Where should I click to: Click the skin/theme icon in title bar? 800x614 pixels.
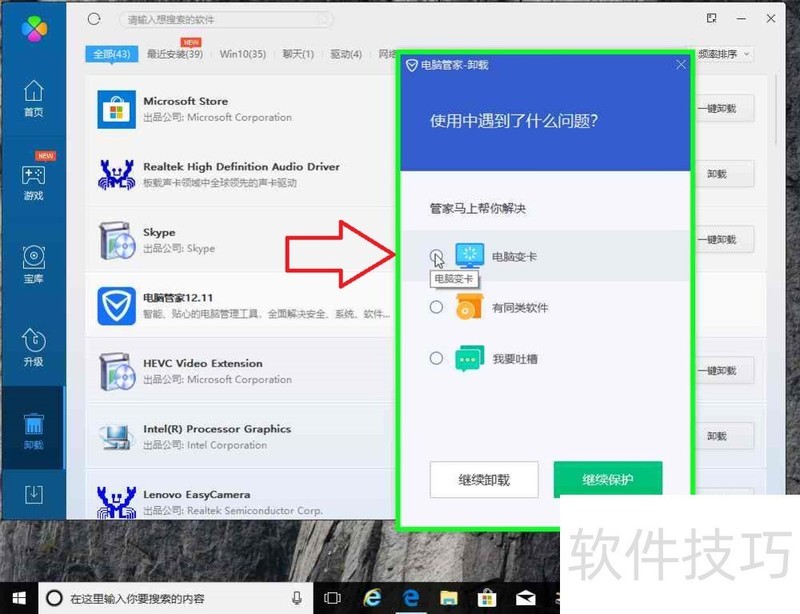pos(711,18)
